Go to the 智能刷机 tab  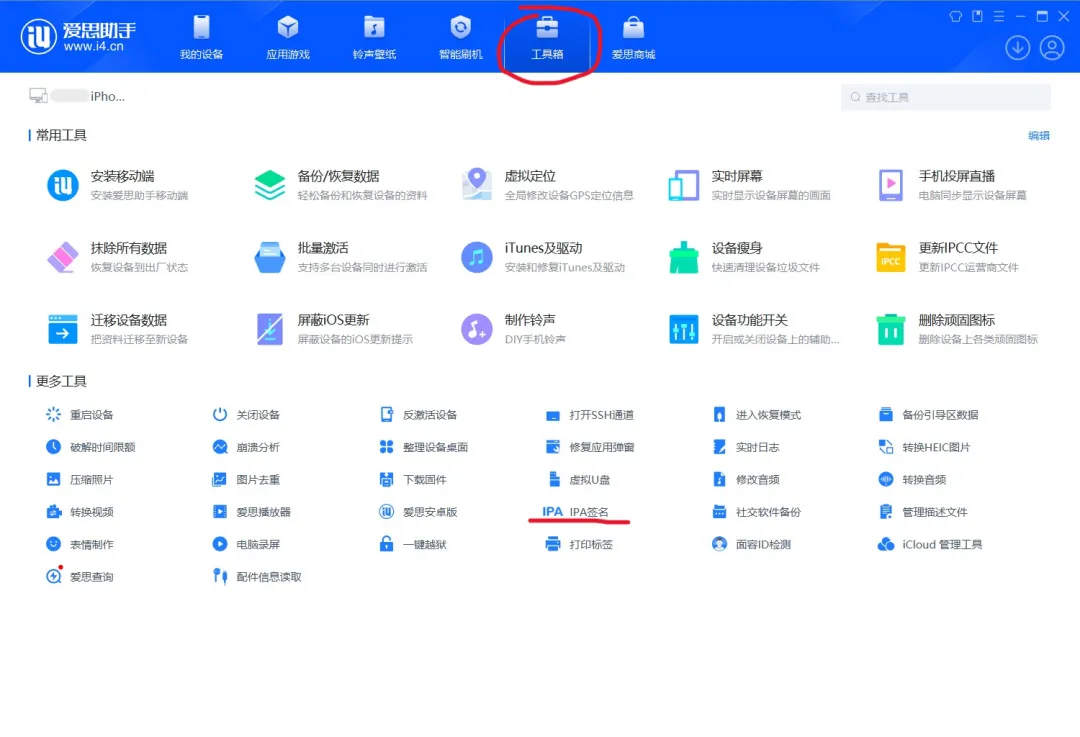pyautogui.click(x=460, y=37)
